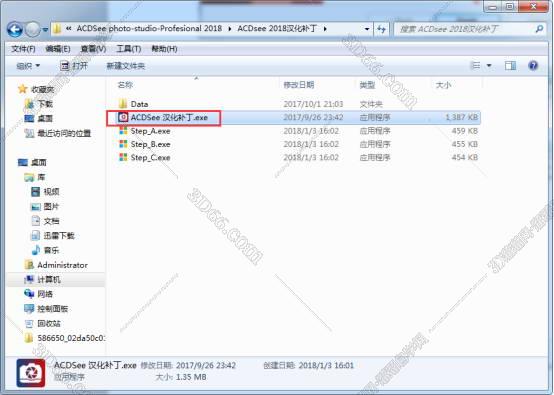The image size is (554, 395).
Task: Select the ACDSee 汉化补丁.exe file icon
Action: pyautogui.click(x=123, y=117)
